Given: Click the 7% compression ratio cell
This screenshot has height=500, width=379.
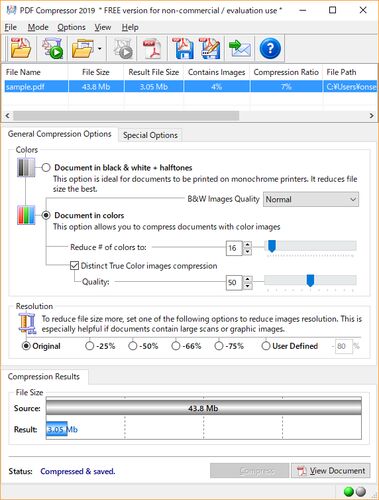Looking at the screenshot, I should point(286,87).
